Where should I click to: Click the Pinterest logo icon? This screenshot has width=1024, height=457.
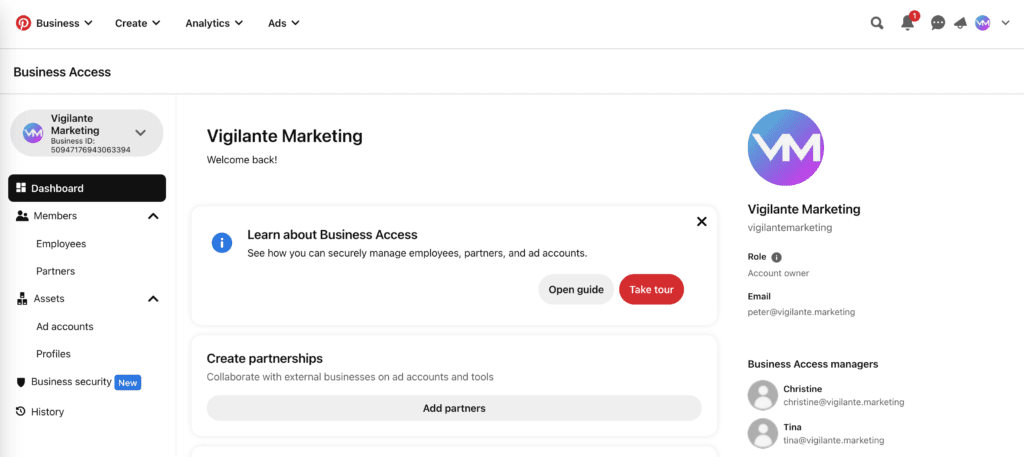pos(23,23)
